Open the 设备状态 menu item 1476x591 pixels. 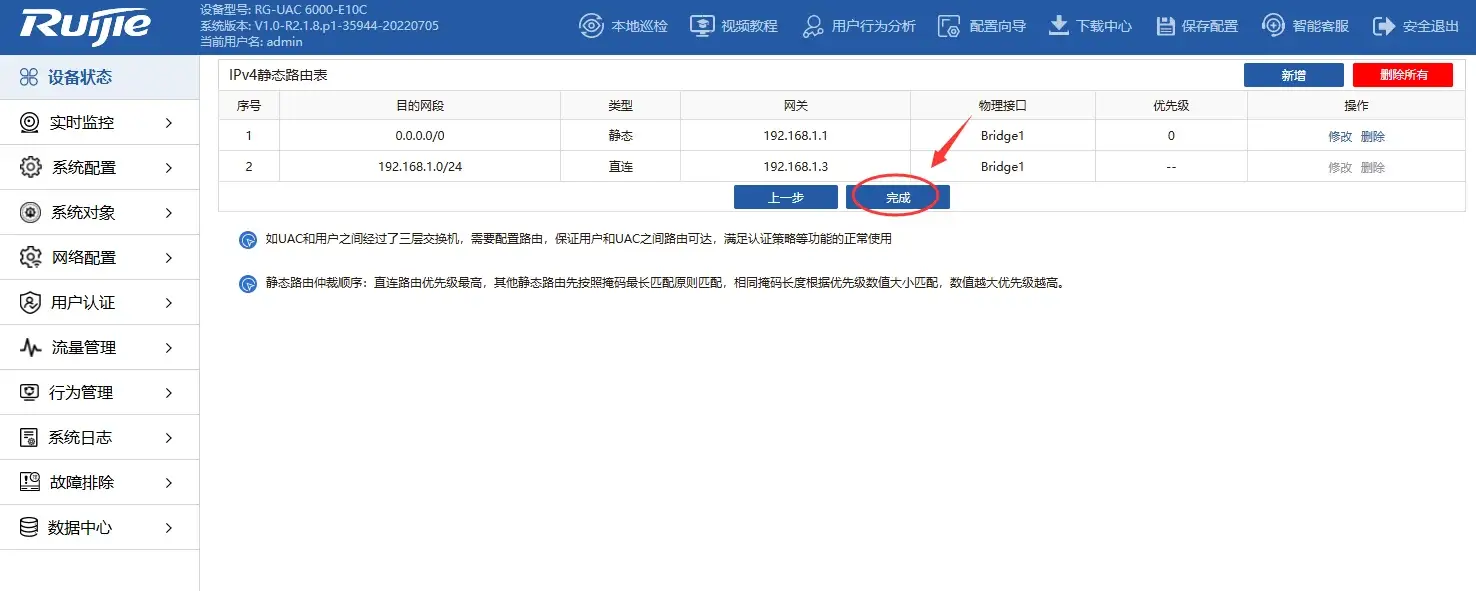pyautogui.click(x=99, y=77)
